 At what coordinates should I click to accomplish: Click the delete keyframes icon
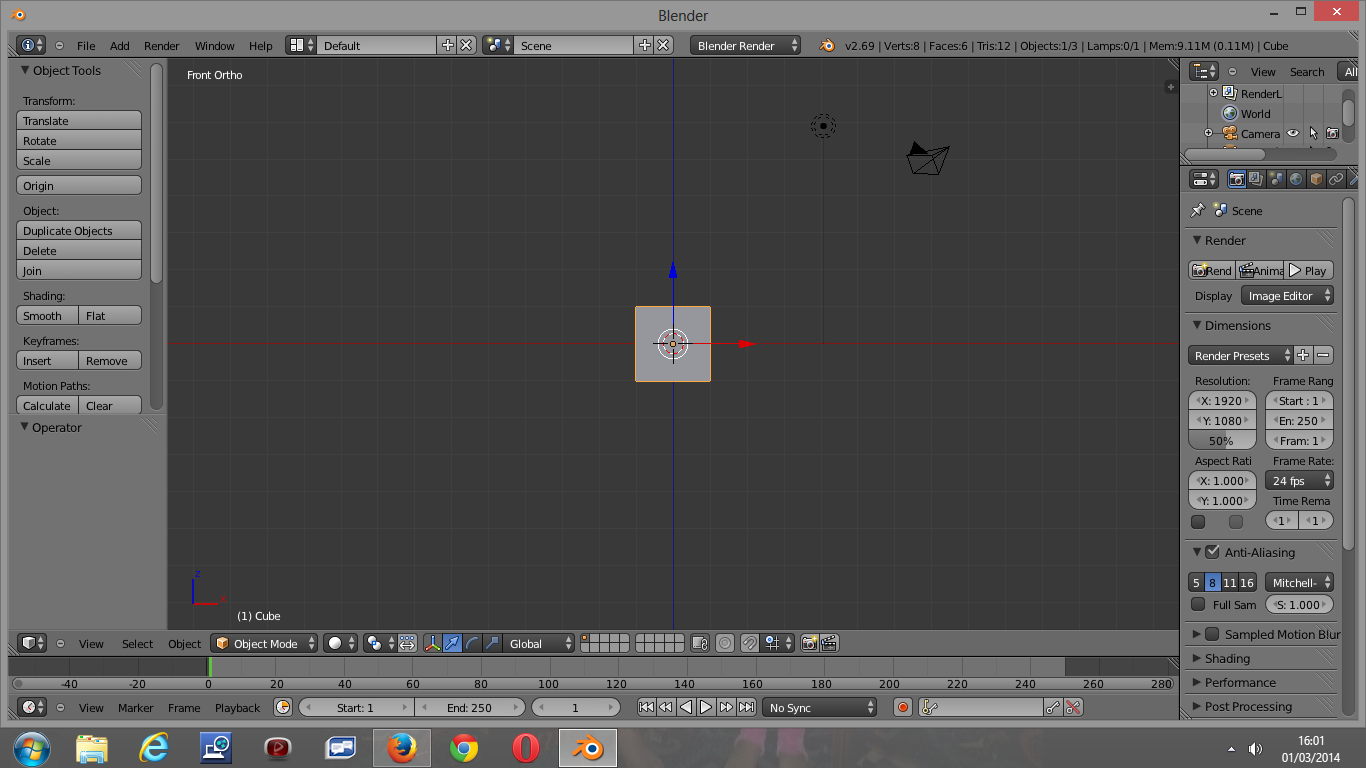click(1073, 707)
